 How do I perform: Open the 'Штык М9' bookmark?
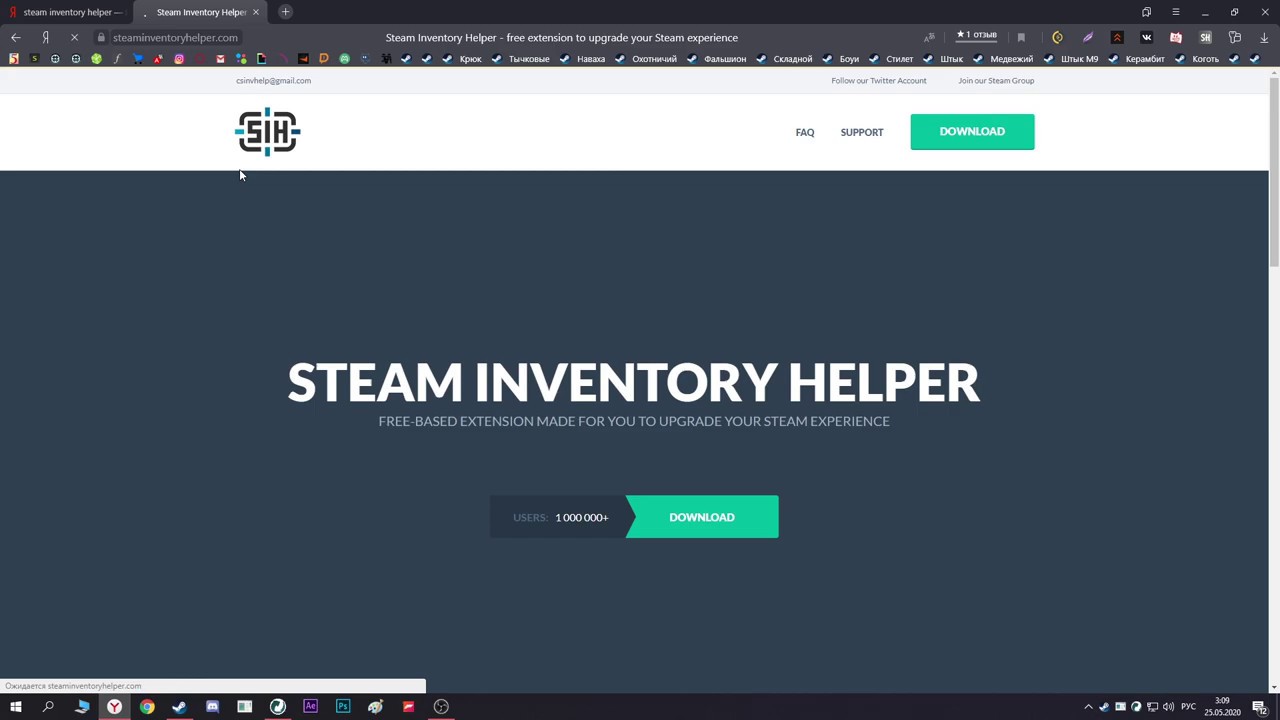pos(1071,59)
